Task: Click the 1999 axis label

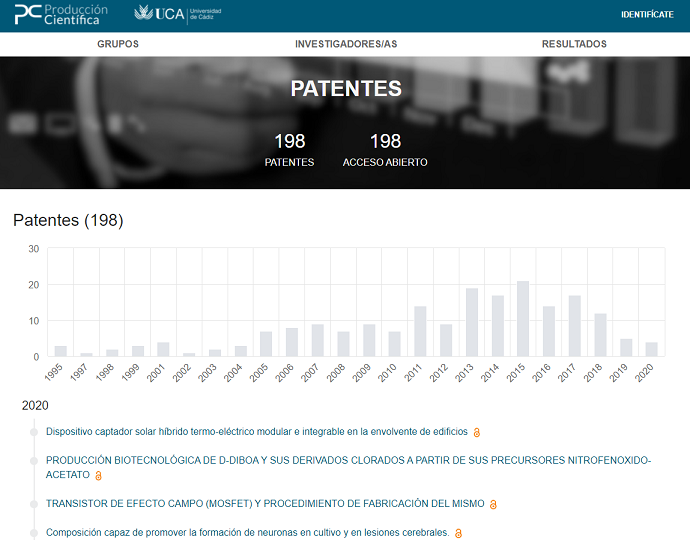Action: tap(131, 373)
